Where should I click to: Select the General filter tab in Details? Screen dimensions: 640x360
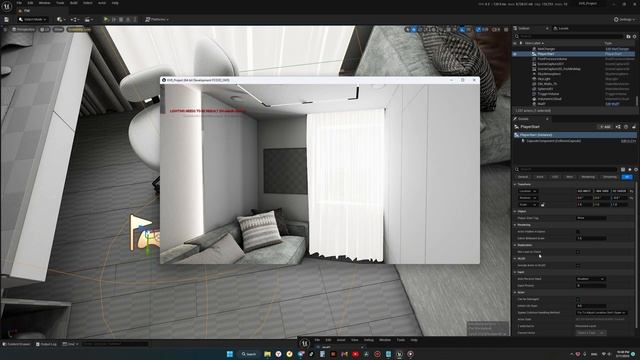click(x=523, y=177)
